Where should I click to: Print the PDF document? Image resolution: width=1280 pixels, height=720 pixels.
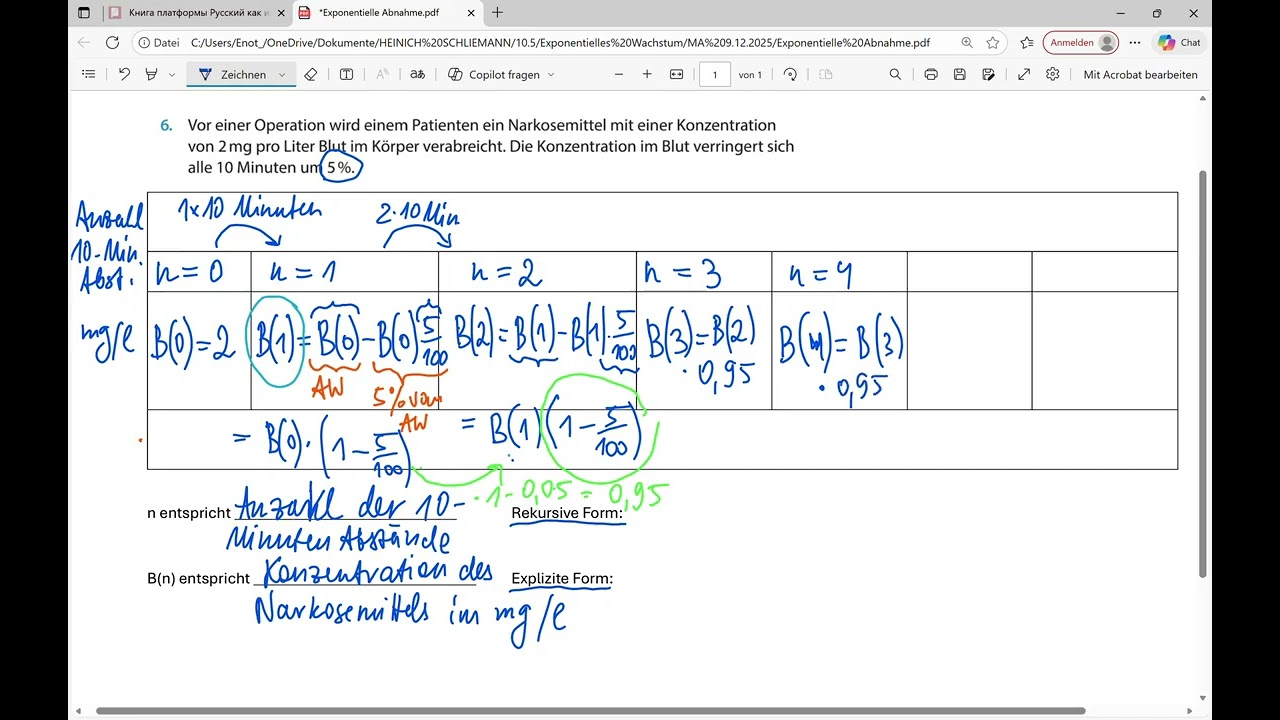[931, 74]
